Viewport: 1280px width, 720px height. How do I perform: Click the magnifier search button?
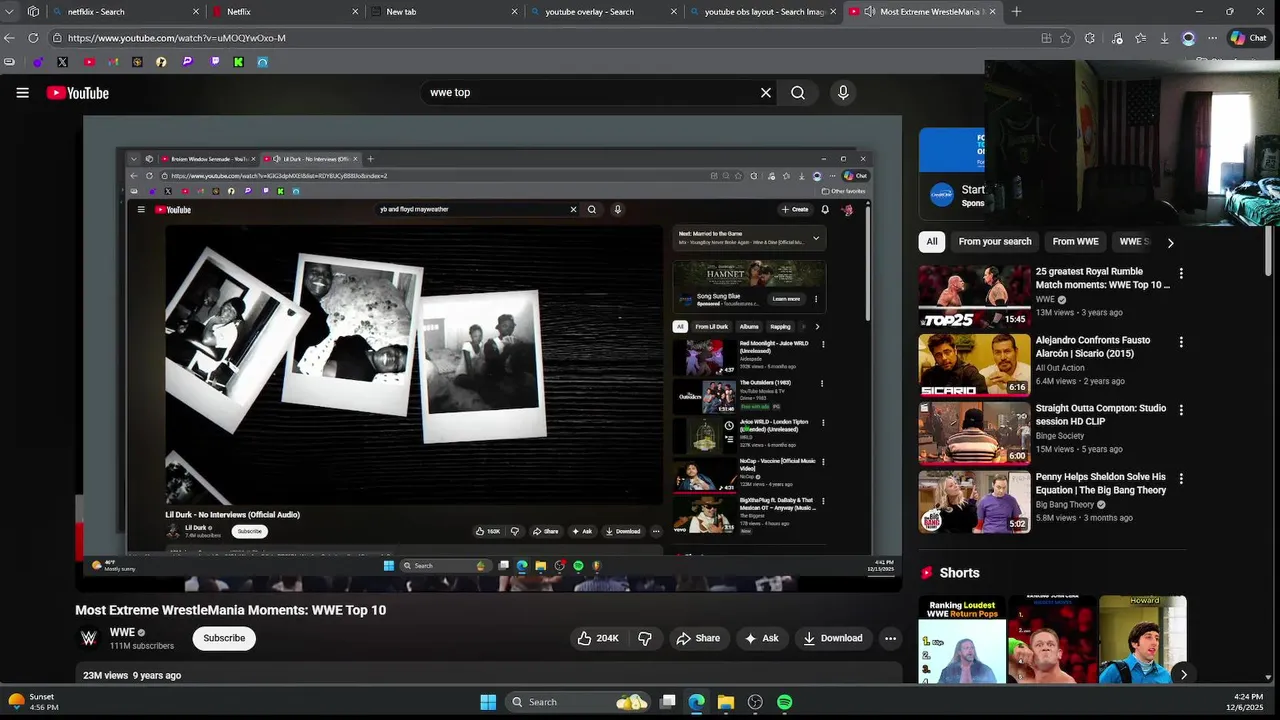coord(798,93)
